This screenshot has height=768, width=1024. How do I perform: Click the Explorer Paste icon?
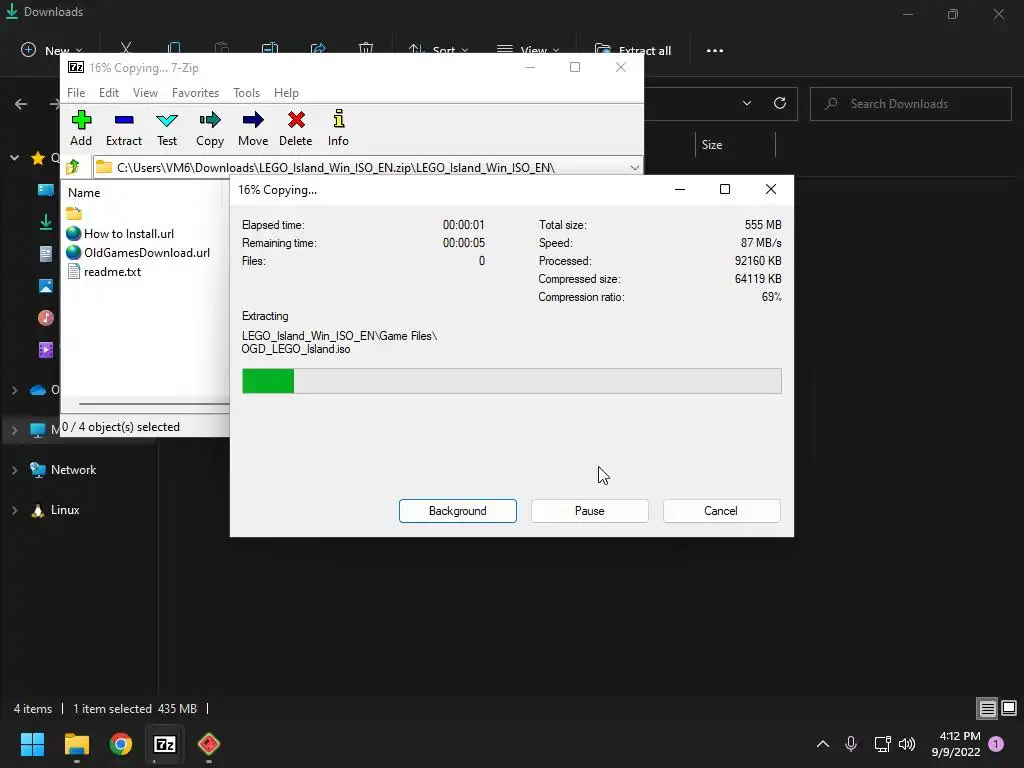tap(222, 49)
